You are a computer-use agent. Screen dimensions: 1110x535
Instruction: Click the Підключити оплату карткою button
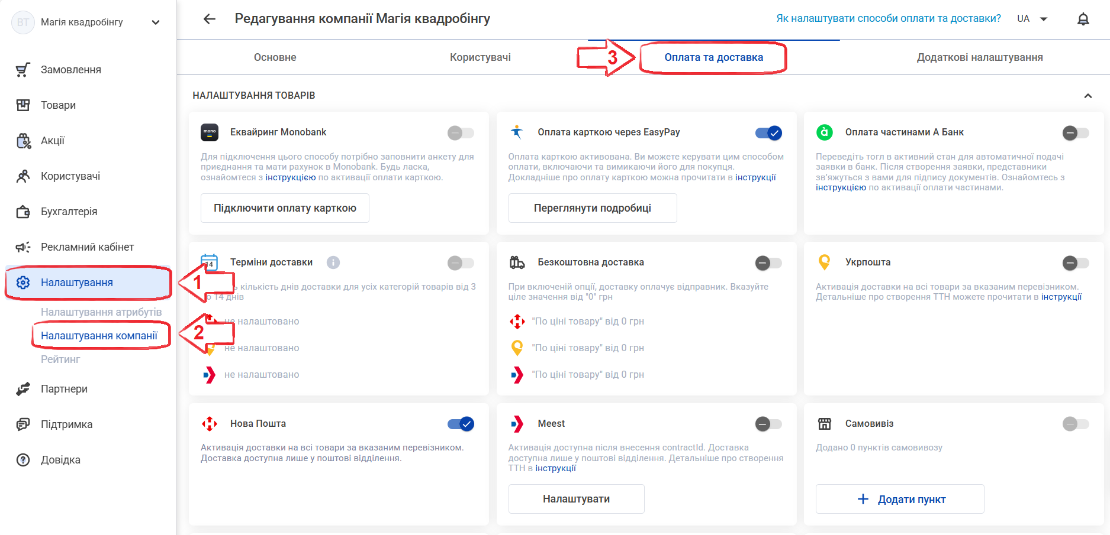[x=285, y=208]
